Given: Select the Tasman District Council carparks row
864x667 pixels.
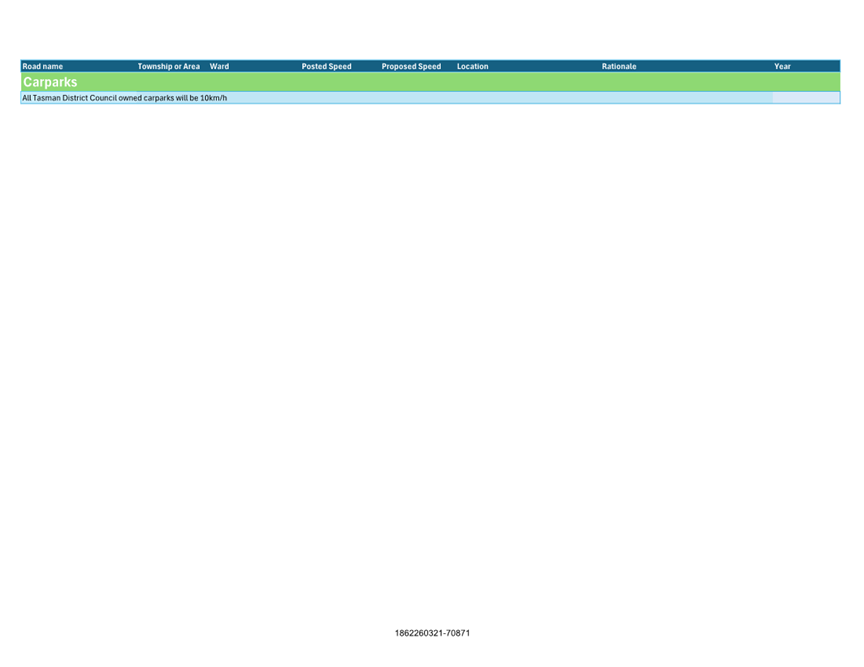Looking at the screenshot, I should (x=430, y=98).
